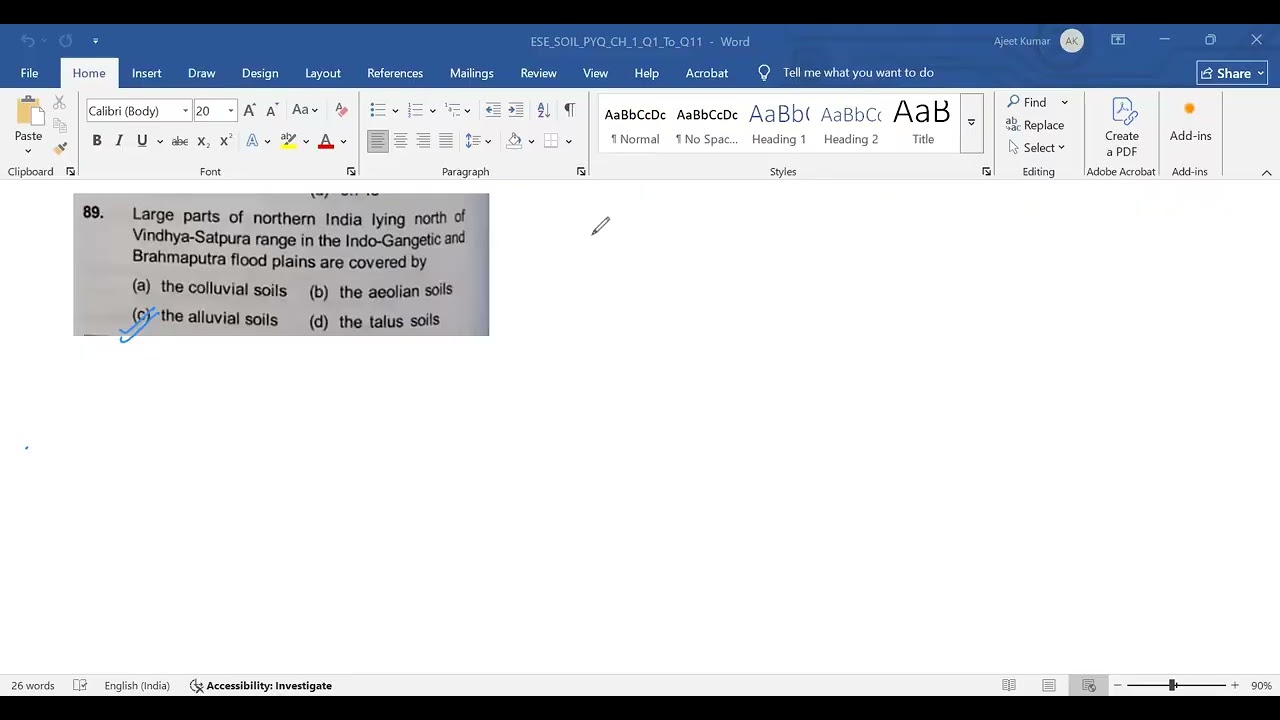Click the Format Painter brush icon
Screen dimensions: 1280x720
[x=60, y=148]
